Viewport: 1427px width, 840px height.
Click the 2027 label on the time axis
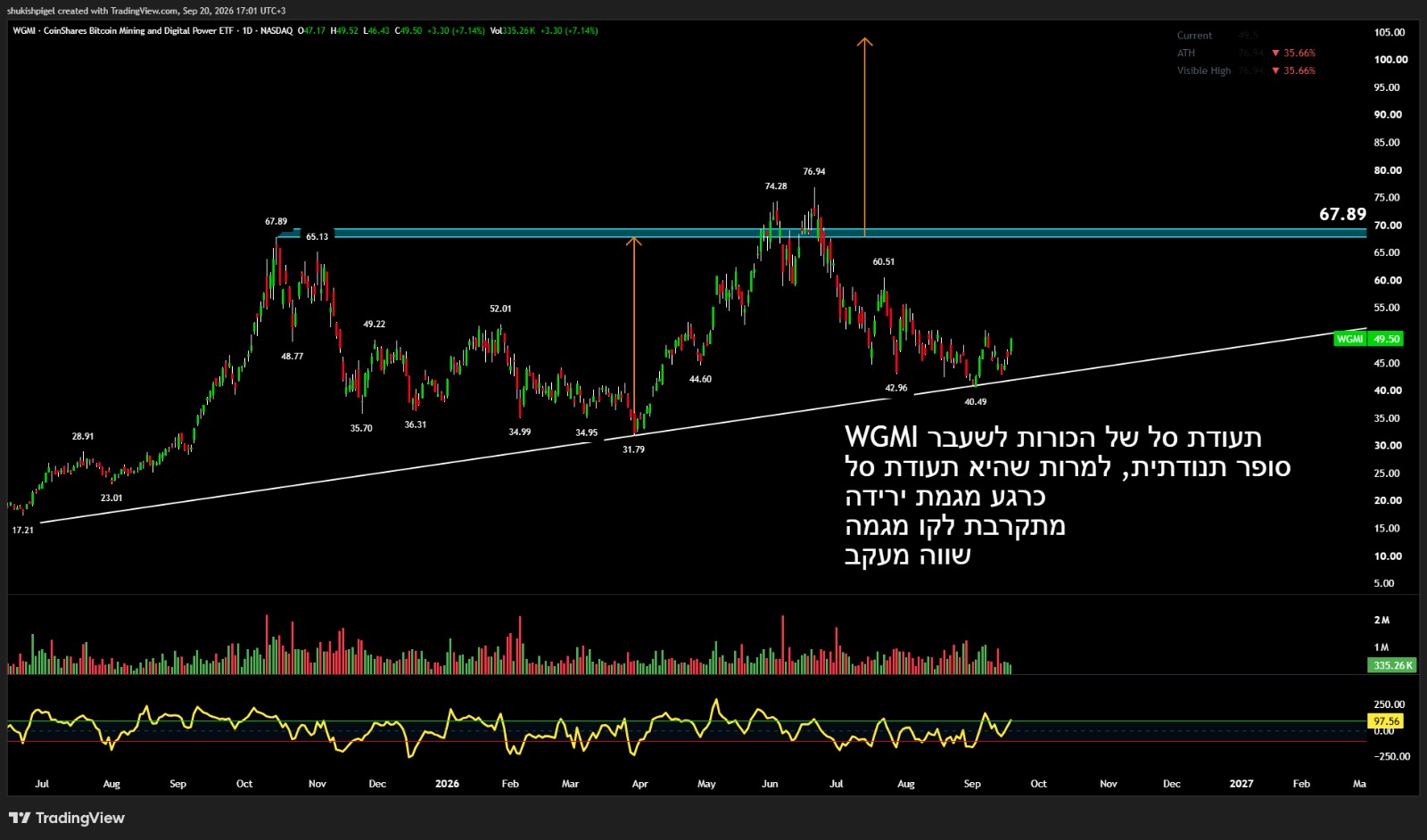point(1241,784)
